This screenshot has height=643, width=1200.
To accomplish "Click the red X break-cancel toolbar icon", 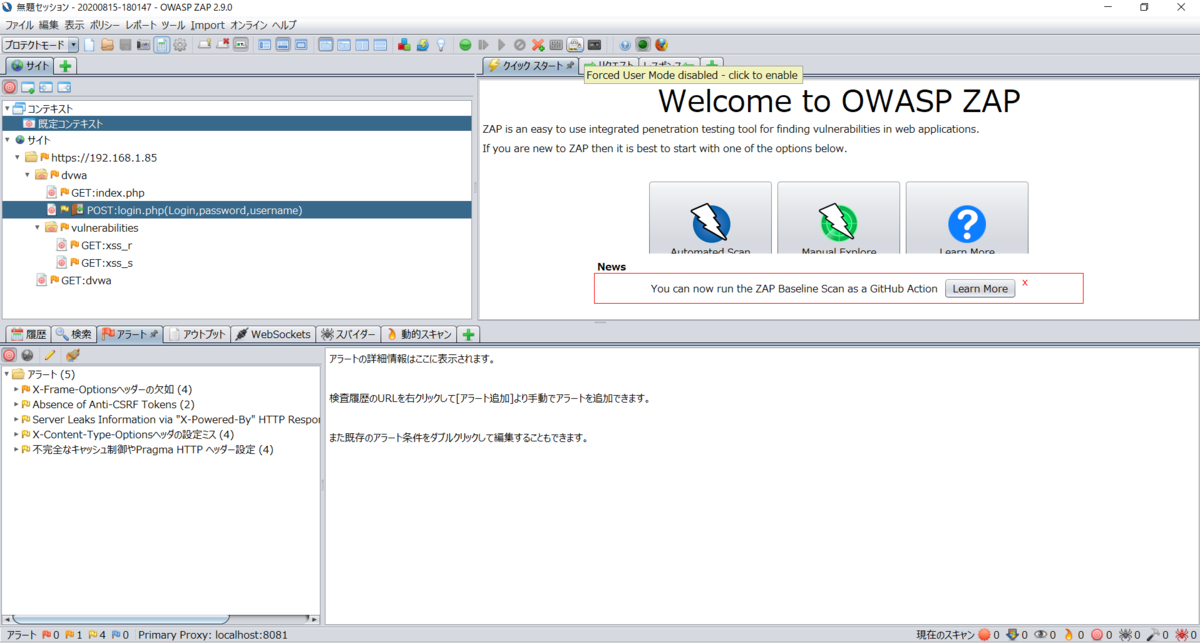I will (537, 45).
